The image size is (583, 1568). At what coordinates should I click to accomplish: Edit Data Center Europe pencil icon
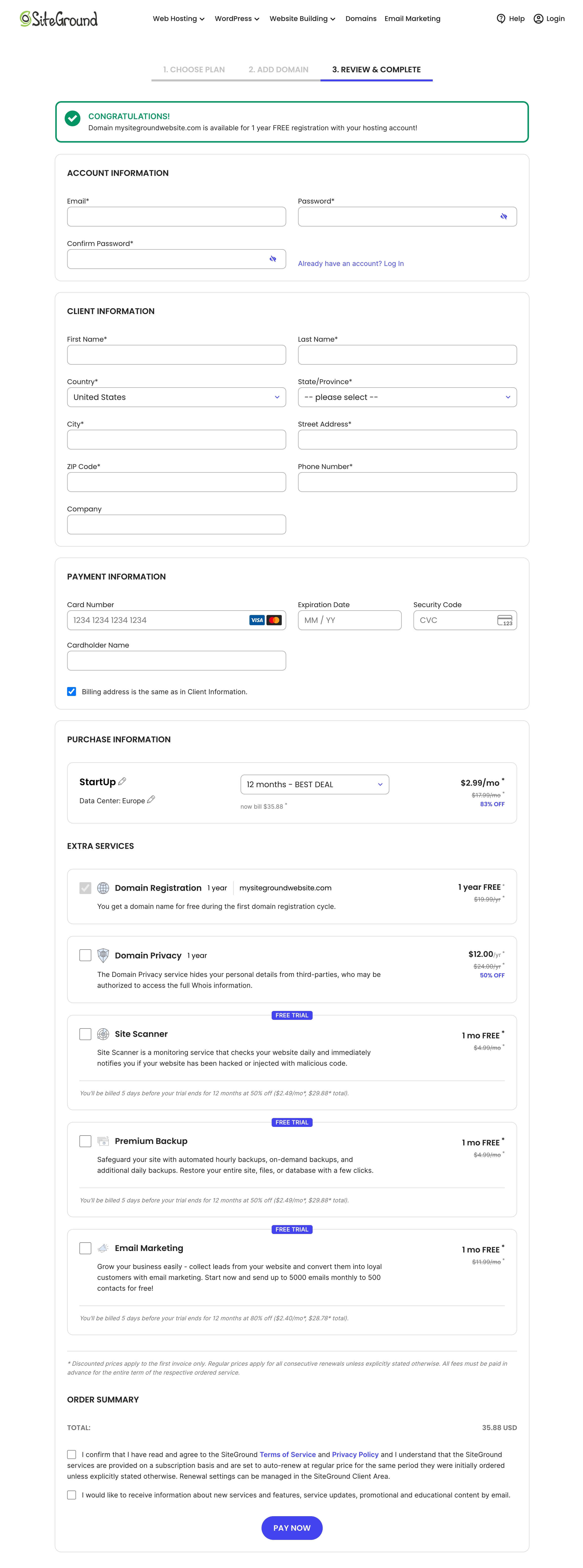click(151, 799)
